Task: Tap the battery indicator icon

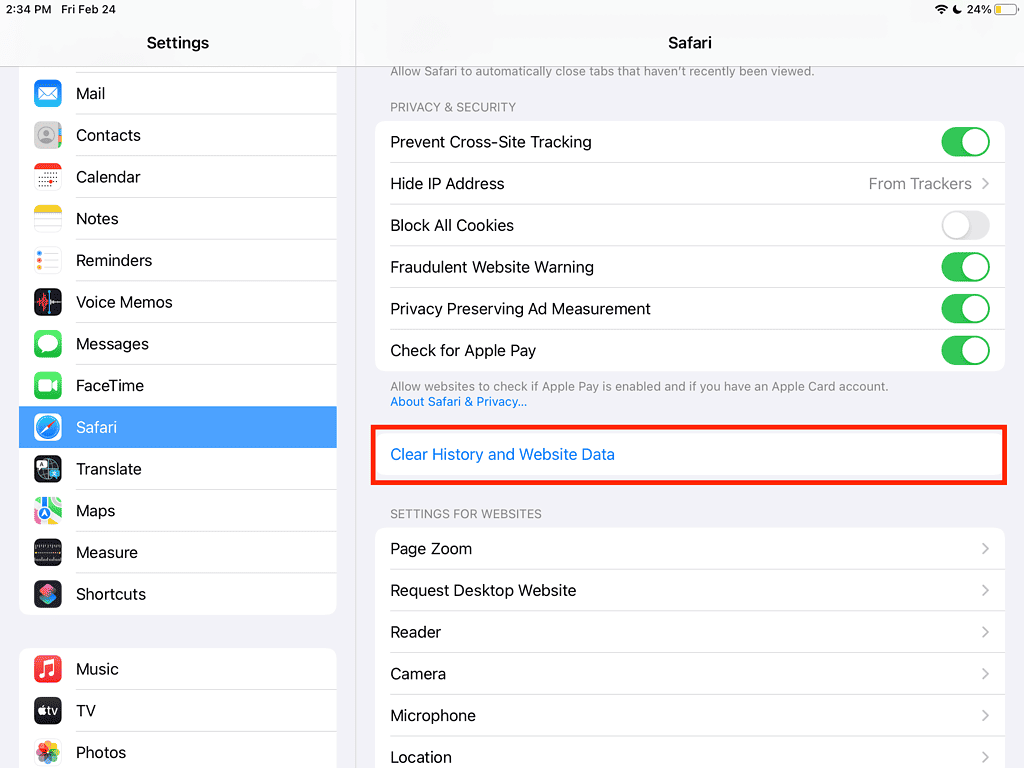Action: (x=1006, y=9)
